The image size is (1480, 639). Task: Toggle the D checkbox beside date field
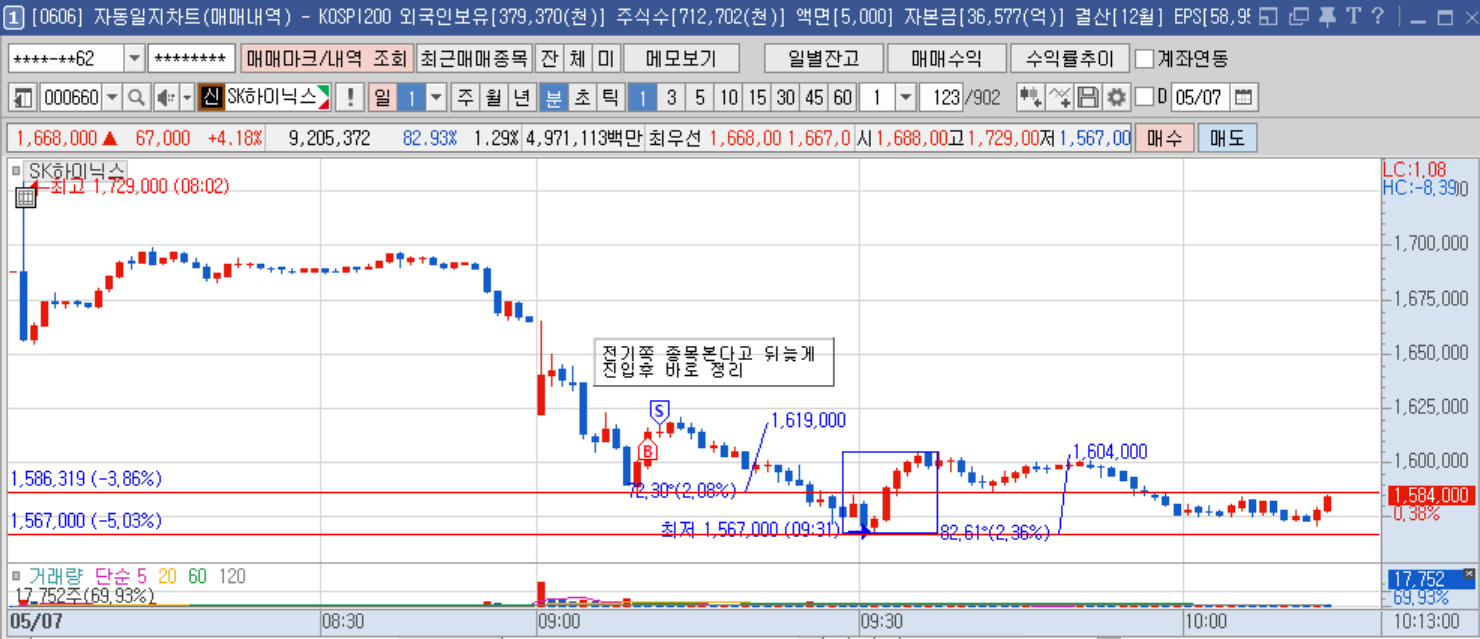pos(1145,98)
